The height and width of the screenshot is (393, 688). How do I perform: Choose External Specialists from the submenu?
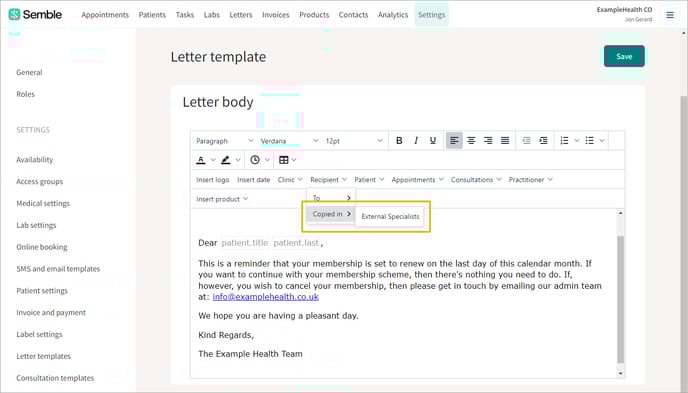[x=390, y=216]
